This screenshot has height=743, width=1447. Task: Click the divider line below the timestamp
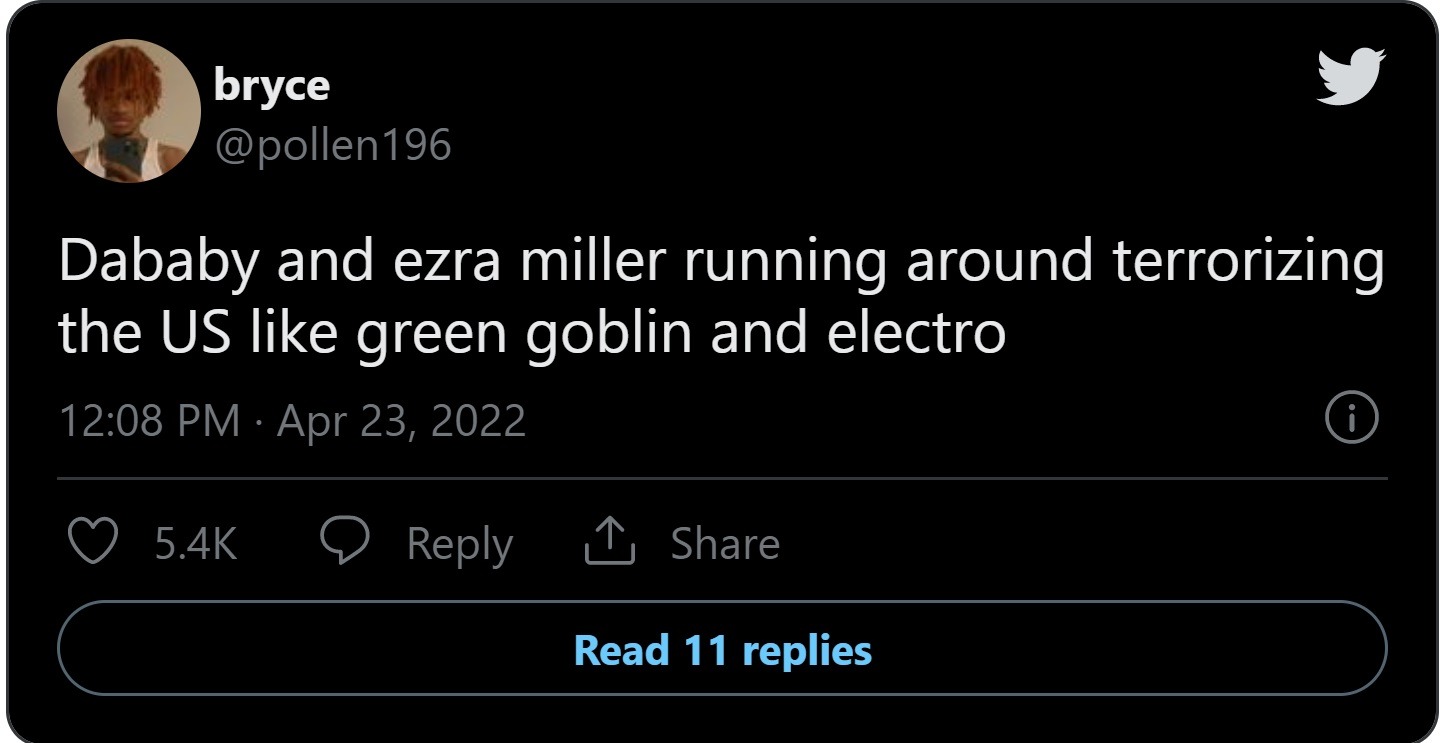(722, 479)
